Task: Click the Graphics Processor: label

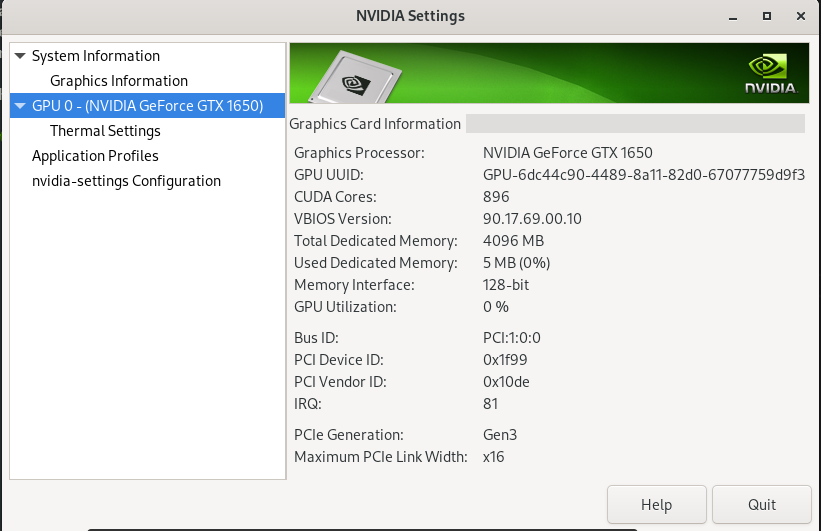Action: click(x=359, y=153)
